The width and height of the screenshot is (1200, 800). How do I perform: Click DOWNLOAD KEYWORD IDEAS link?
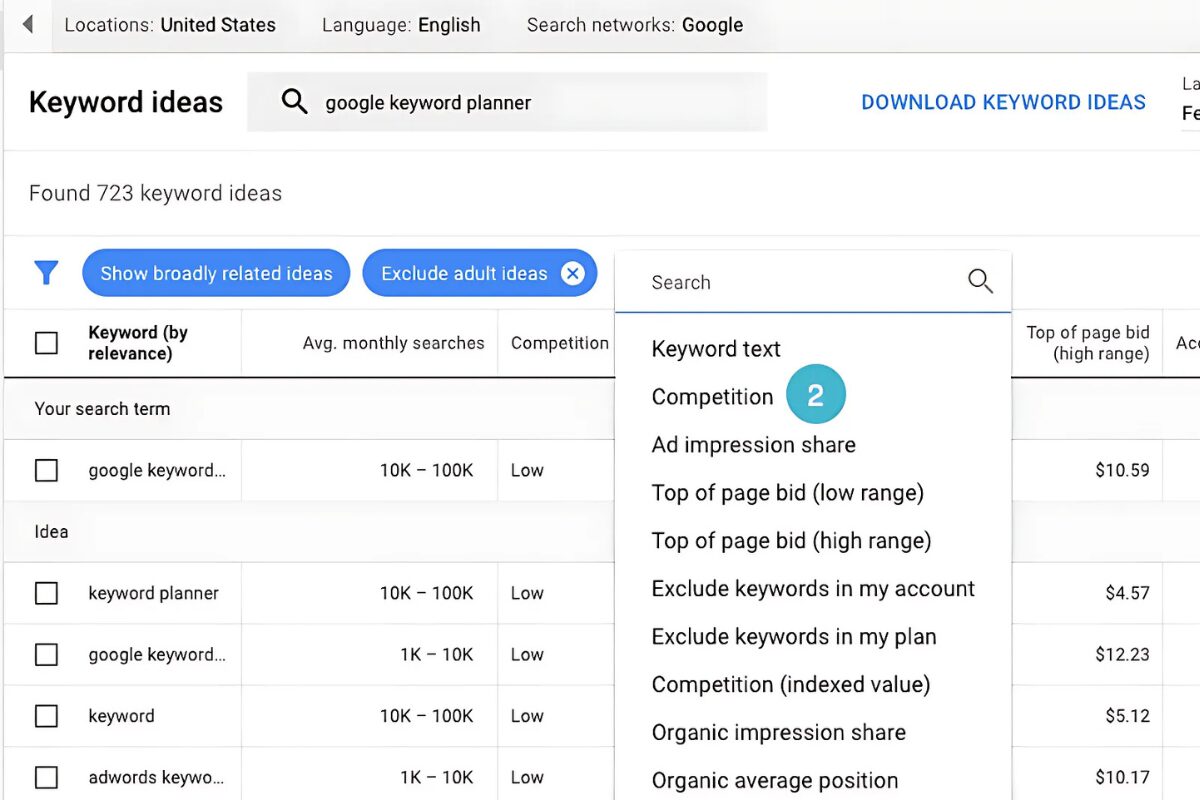point(1003,102)
